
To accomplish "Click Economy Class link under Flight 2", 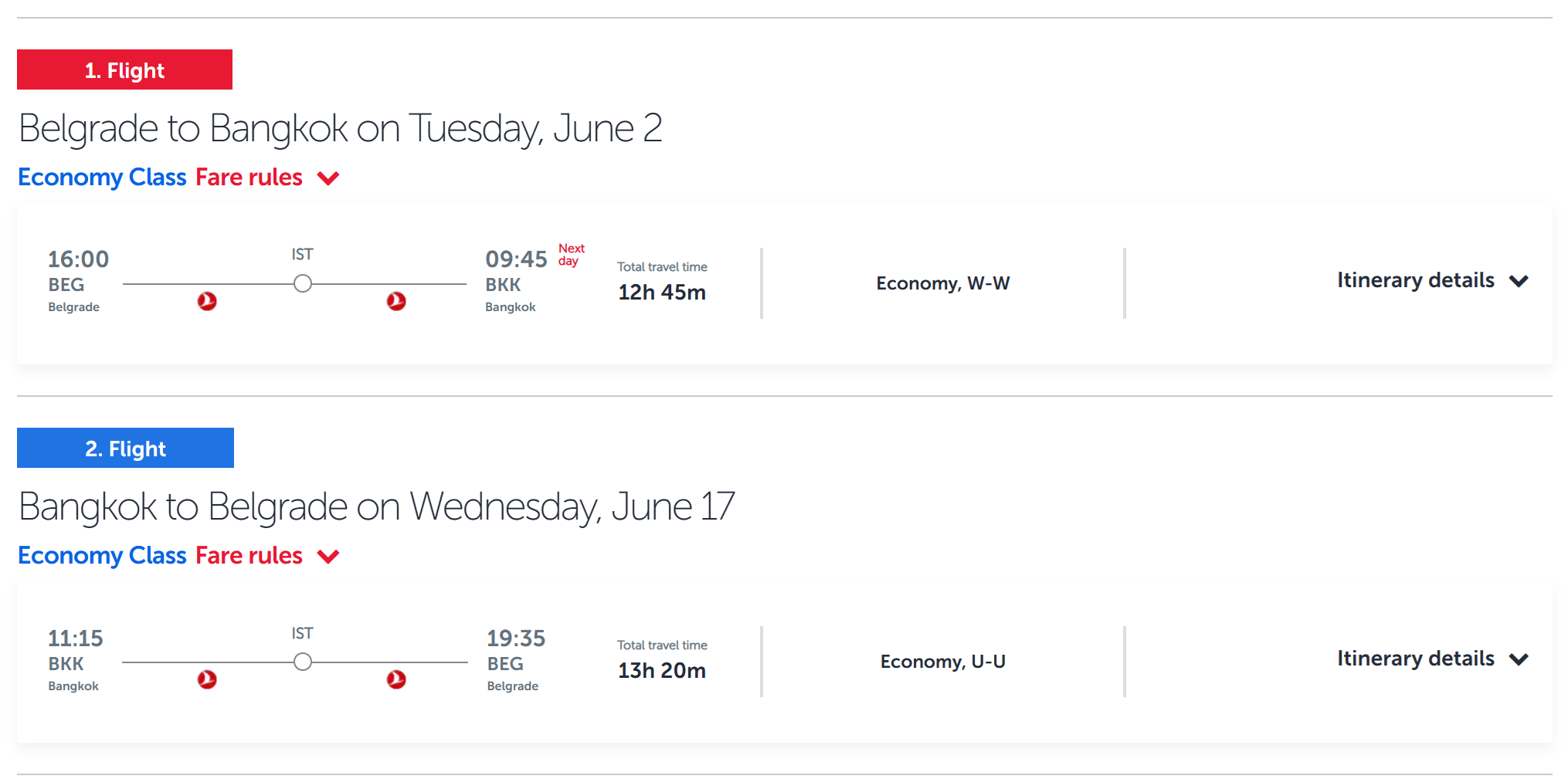I will tap(102, 555).
